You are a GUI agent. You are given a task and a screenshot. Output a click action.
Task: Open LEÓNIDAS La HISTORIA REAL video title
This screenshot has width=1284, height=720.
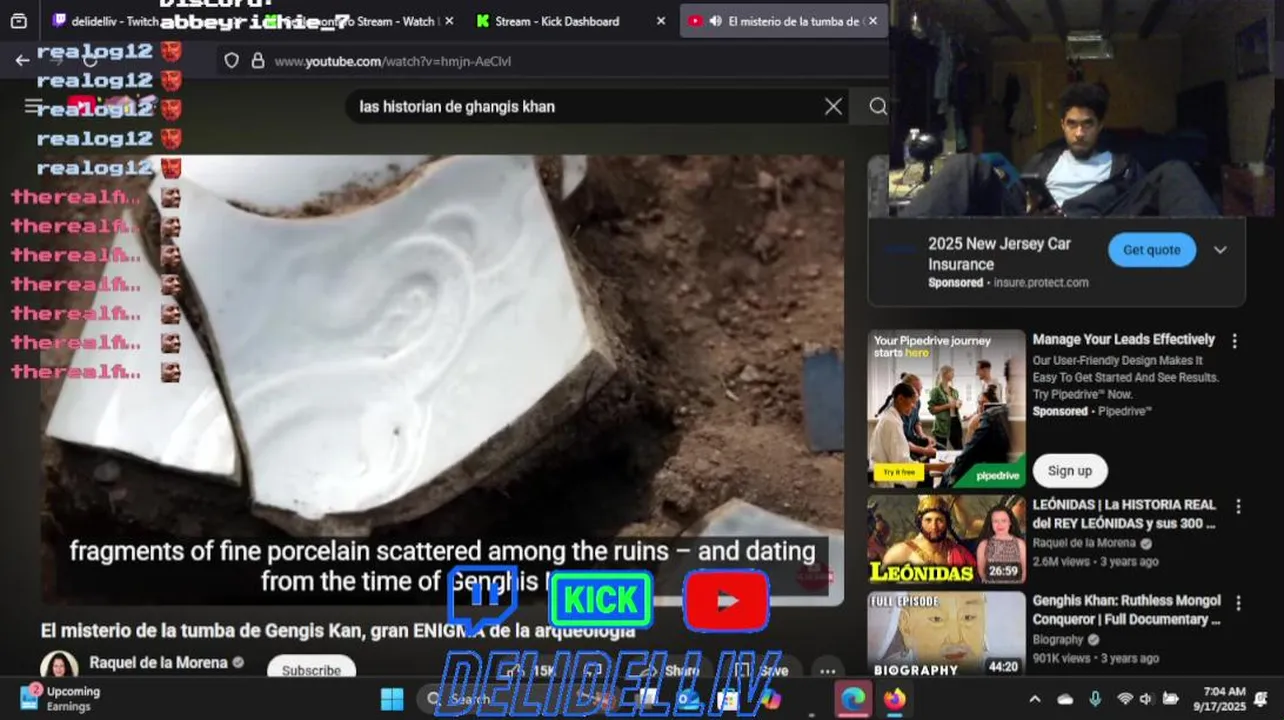click(x=1124, y=514)
